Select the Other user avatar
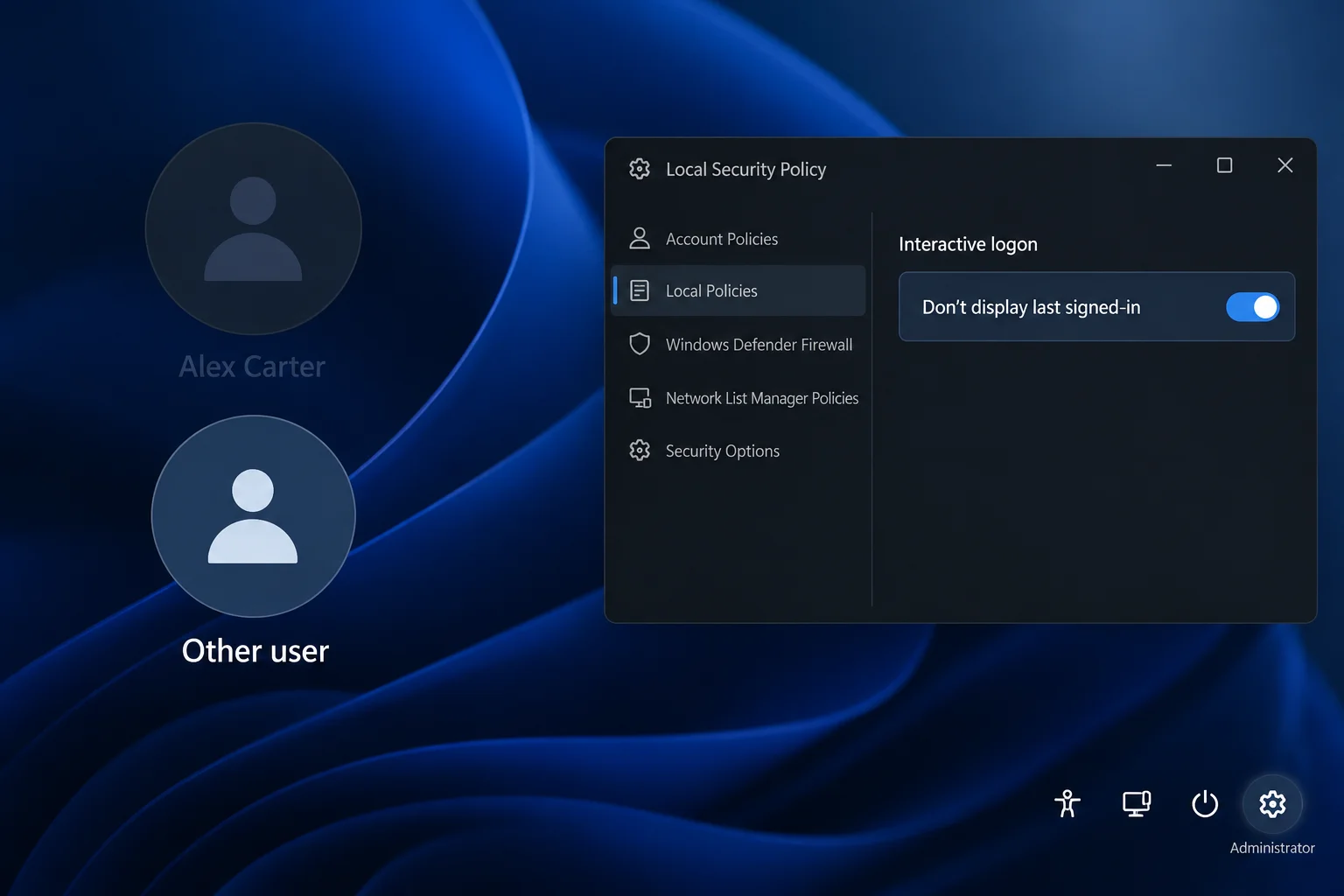The image size is (1344, 896). [253, 516]
